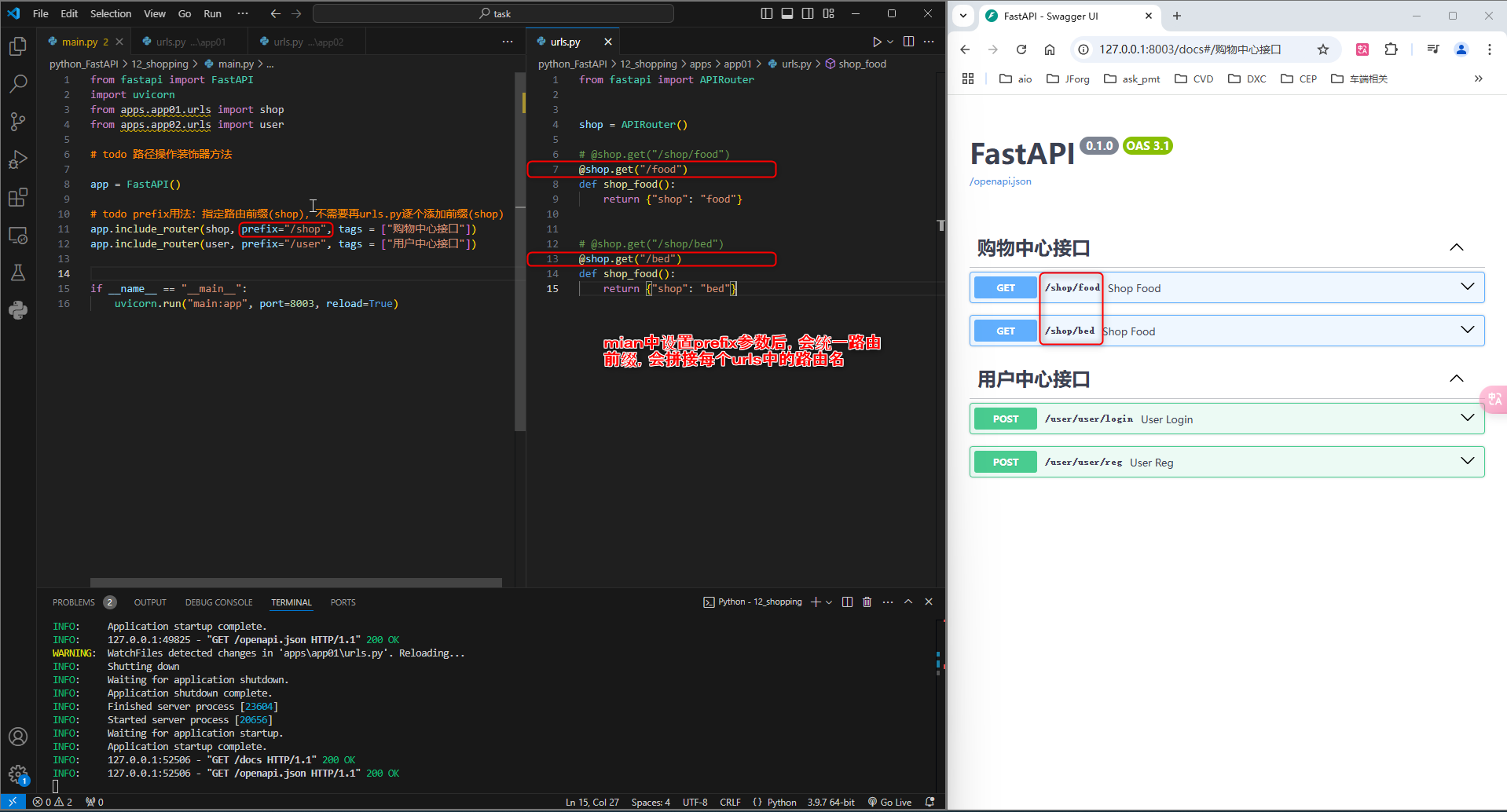Open the /openapi.json link

click(x=999, y=181)
